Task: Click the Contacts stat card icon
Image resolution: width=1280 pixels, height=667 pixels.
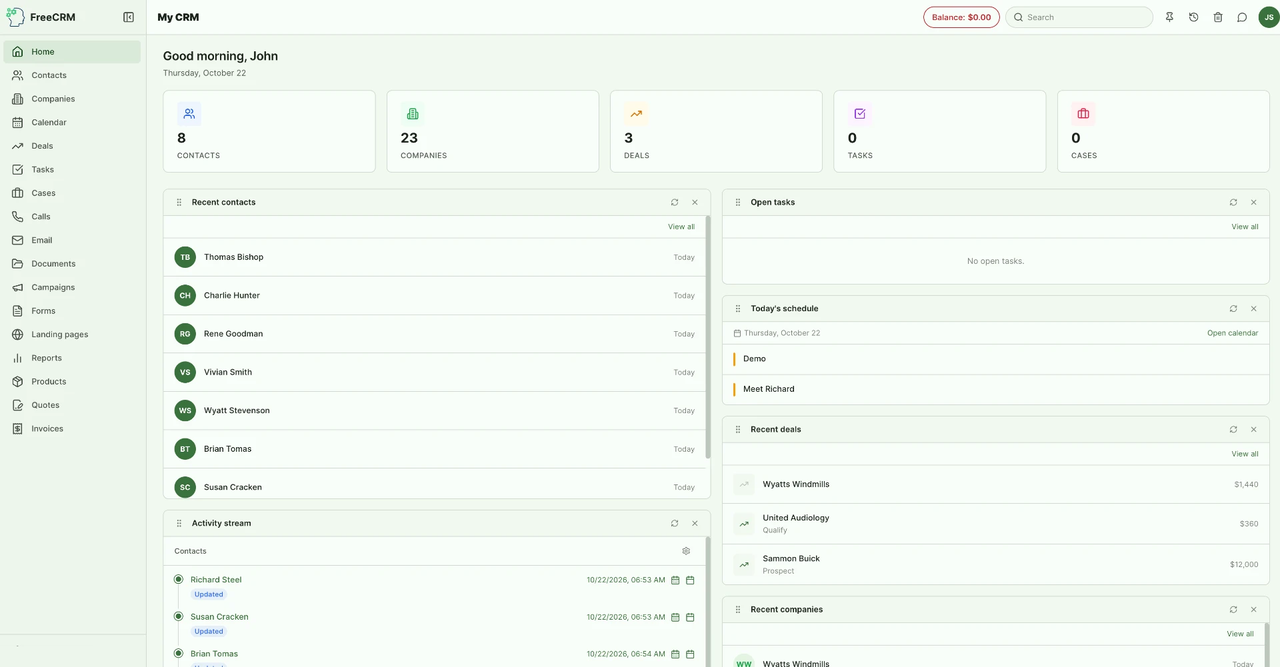Action: click(189, 114)
